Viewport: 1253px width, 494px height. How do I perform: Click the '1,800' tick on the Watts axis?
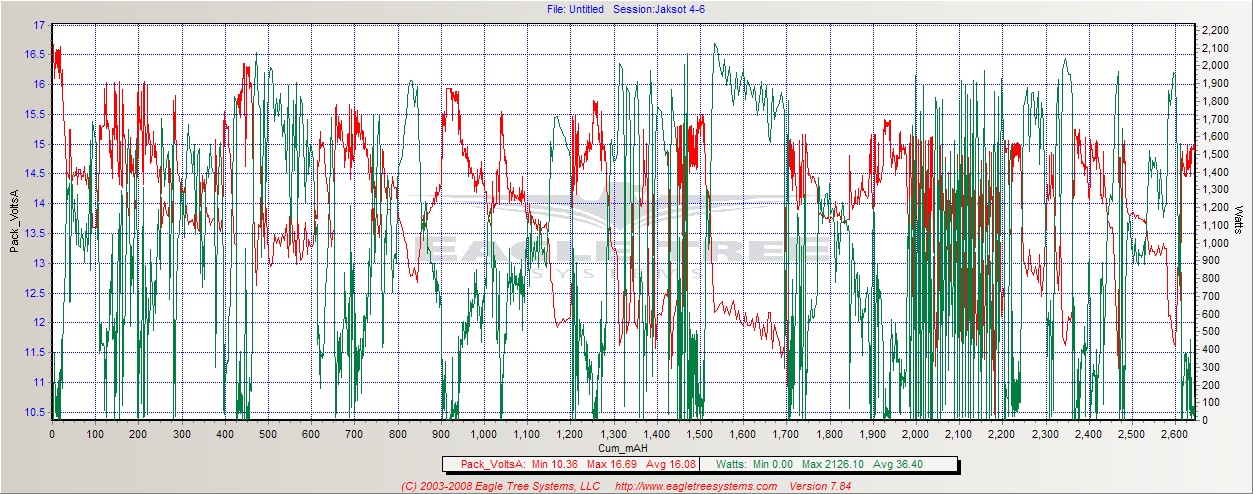pos(1215,101)
